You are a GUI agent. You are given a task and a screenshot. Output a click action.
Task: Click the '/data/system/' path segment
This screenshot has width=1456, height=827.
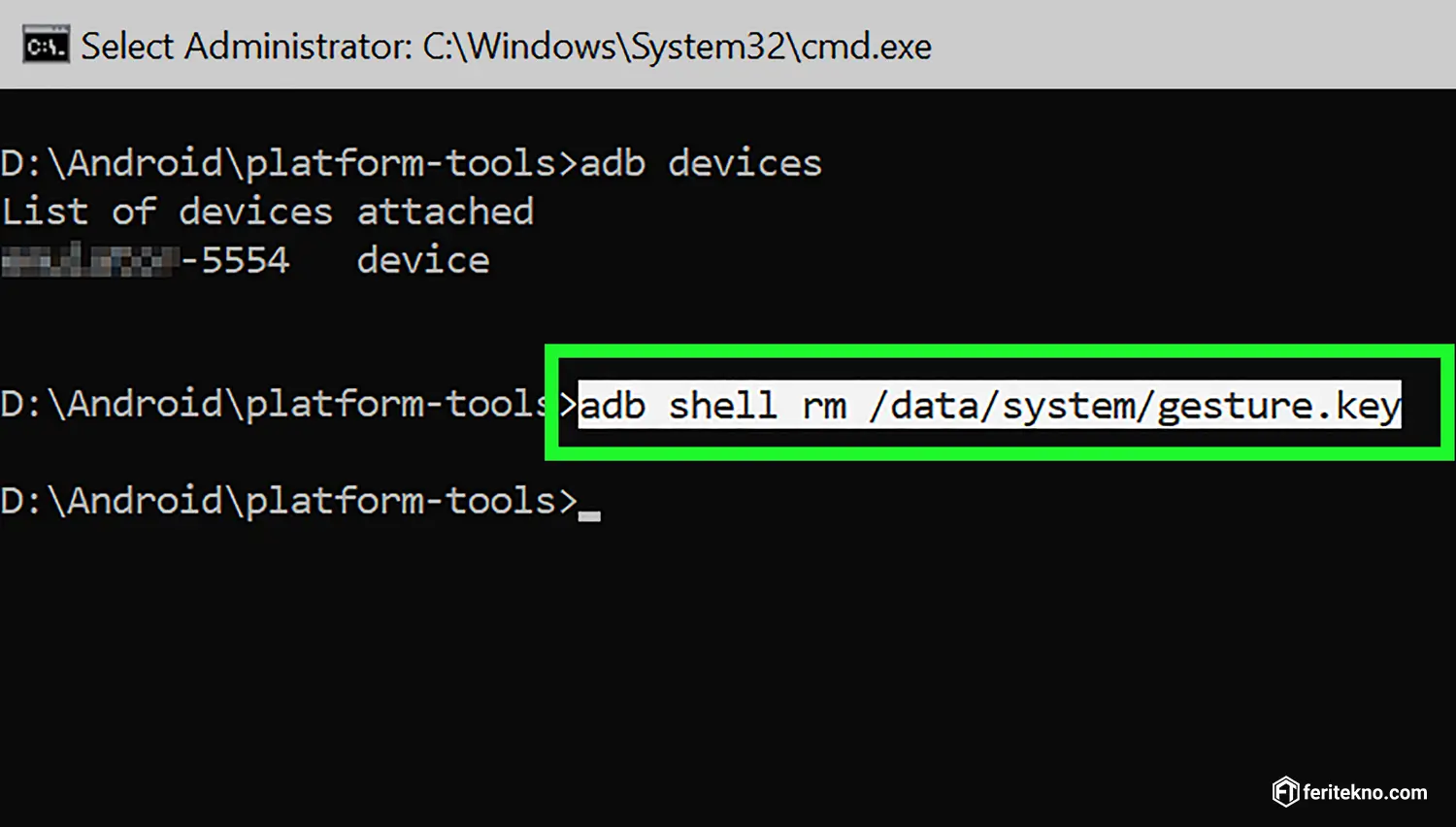(1012, 406)
